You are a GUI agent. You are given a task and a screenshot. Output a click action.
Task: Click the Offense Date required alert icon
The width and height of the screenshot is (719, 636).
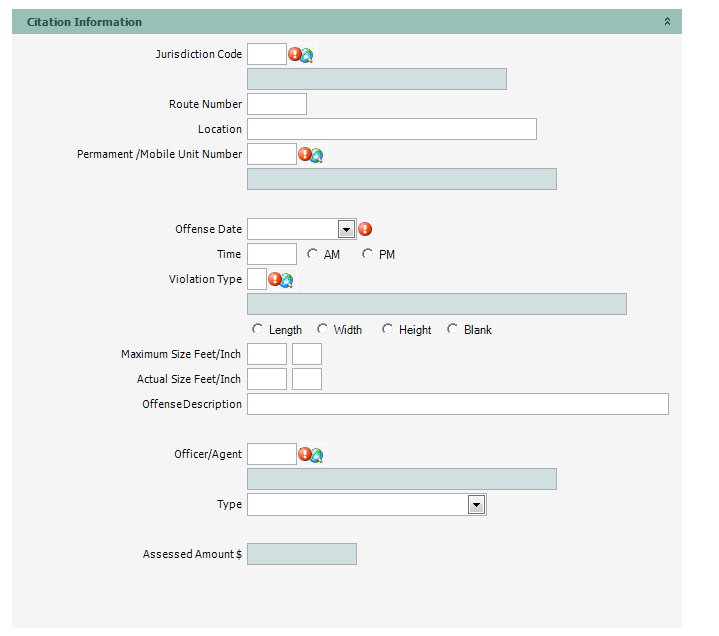coord(365,229)
